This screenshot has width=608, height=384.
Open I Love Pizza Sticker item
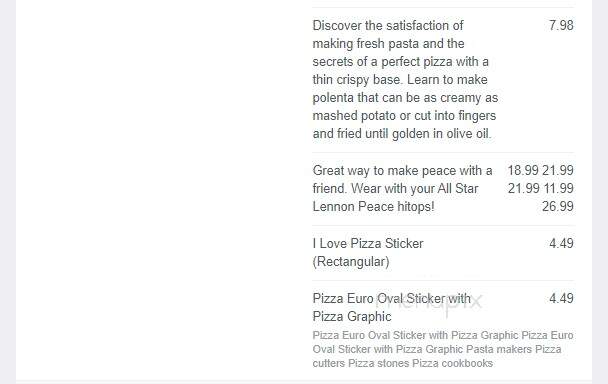click(368, 253)
